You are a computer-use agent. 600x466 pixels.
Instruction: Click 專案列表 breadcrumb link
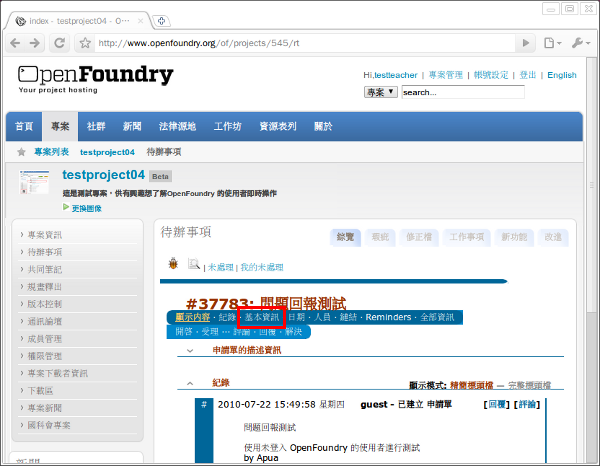pyautogui.click(x=52, y=152)
